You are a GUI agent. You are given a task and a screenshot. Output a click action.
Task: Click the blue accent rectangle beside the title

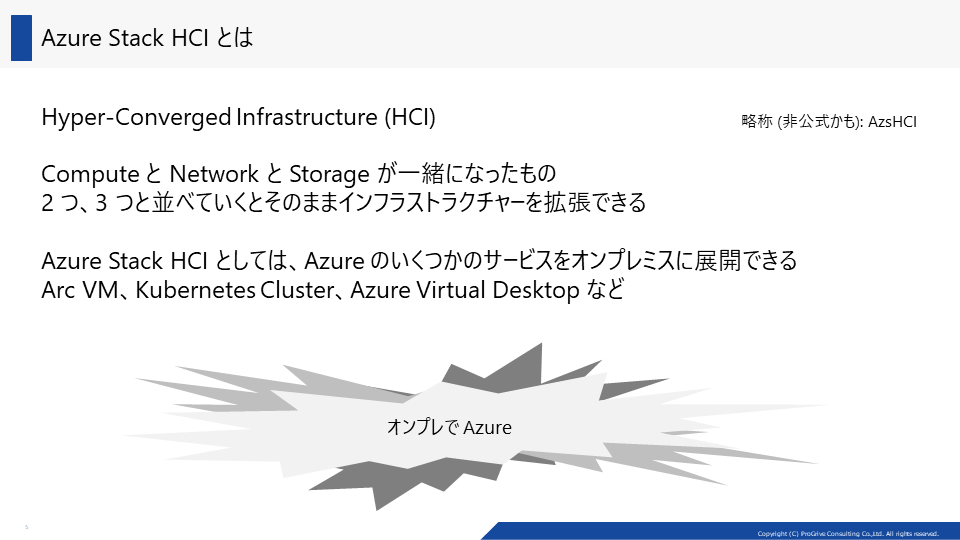pos(21,38)
